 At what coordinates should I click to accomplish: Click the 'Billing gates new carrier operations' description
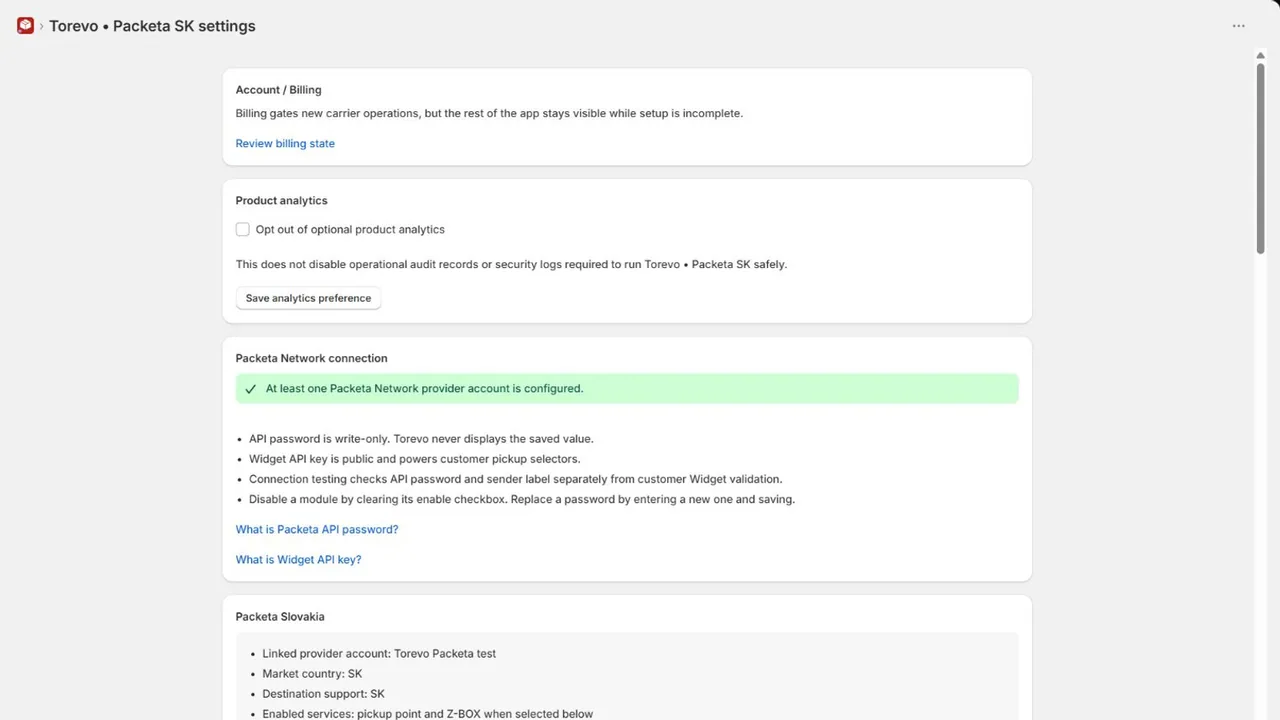489,114
